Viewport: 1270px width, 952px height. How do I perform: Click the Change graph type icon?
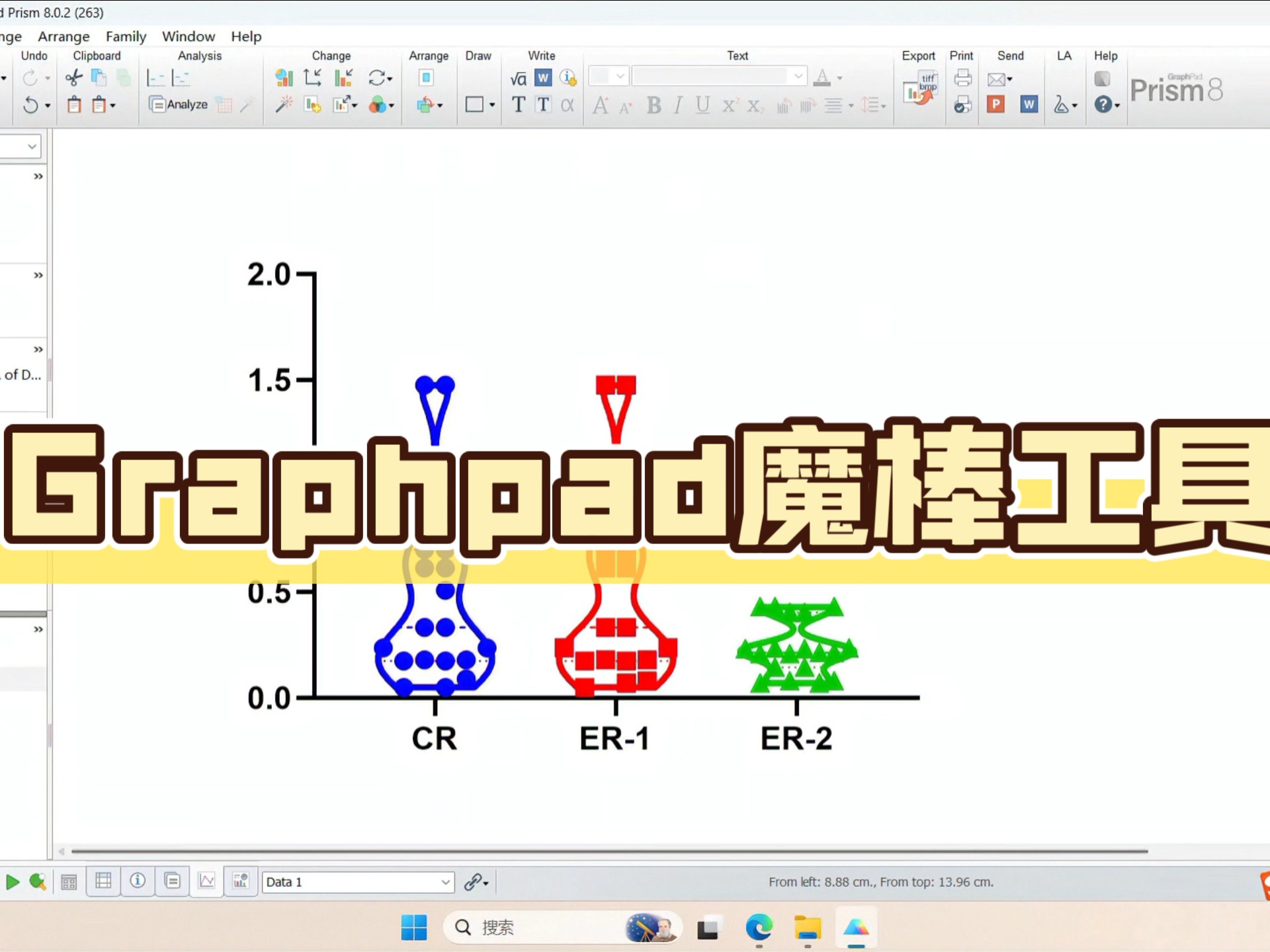coord(284,78)
